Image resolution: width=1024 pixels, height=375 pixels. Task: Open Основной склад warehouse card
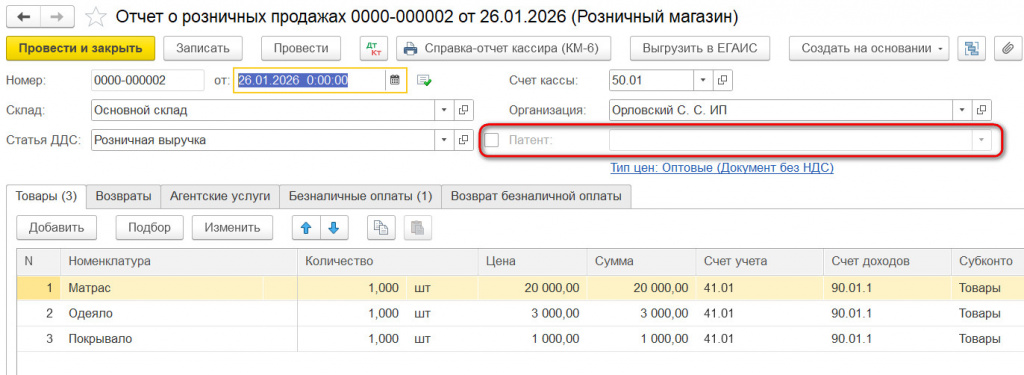coord(464,110)
